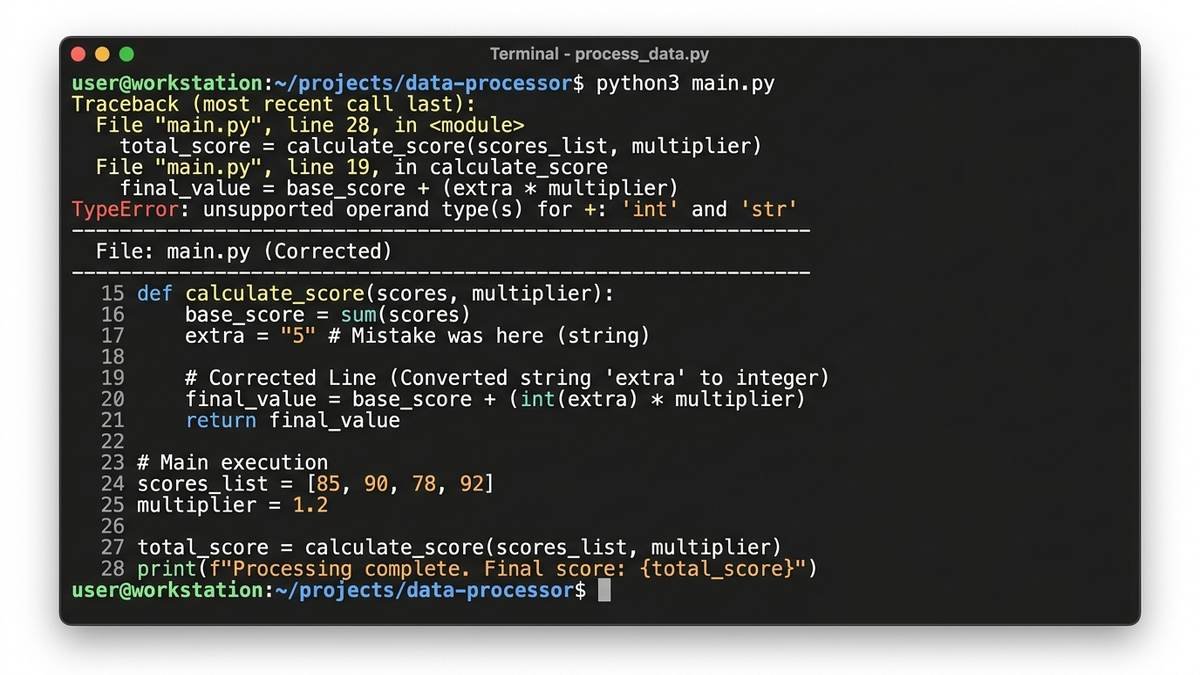Click the top prompt path '~/projects/data-processor'
This screenshot has width=1200, height=675.
pyautogui.click(x=423, y=83)
